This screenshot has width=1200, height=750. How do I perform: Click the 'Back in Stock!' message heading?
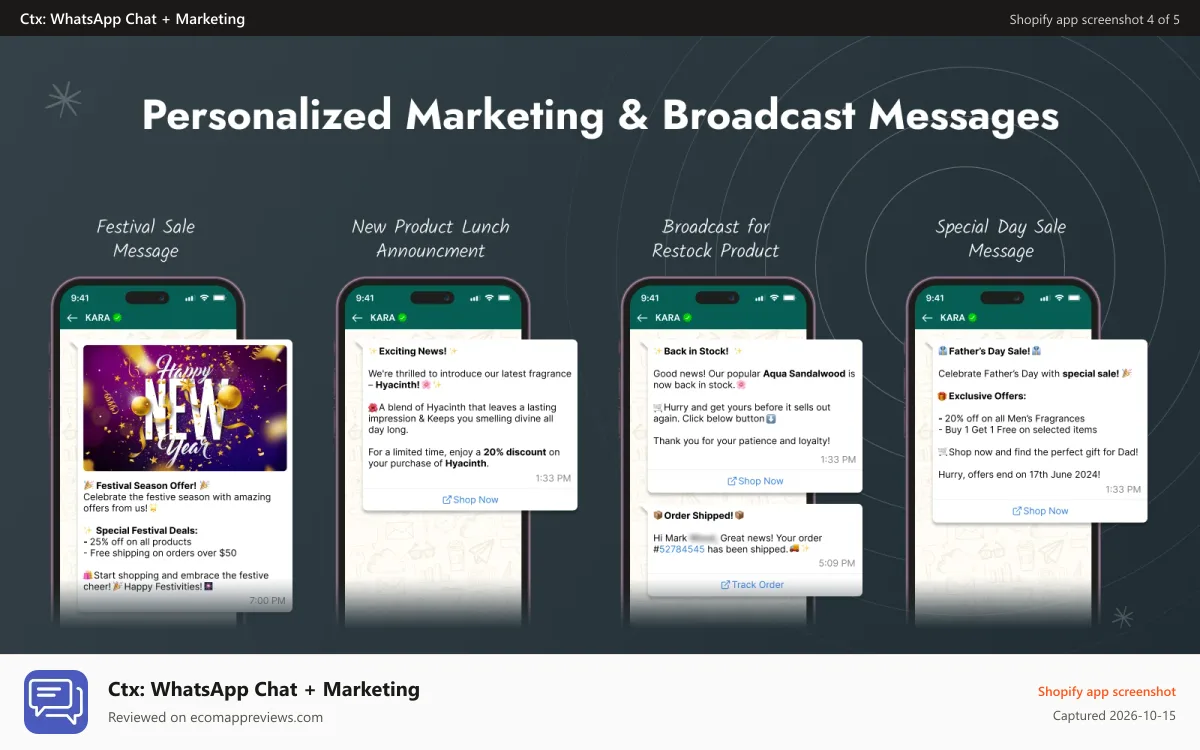coord(698,351)
